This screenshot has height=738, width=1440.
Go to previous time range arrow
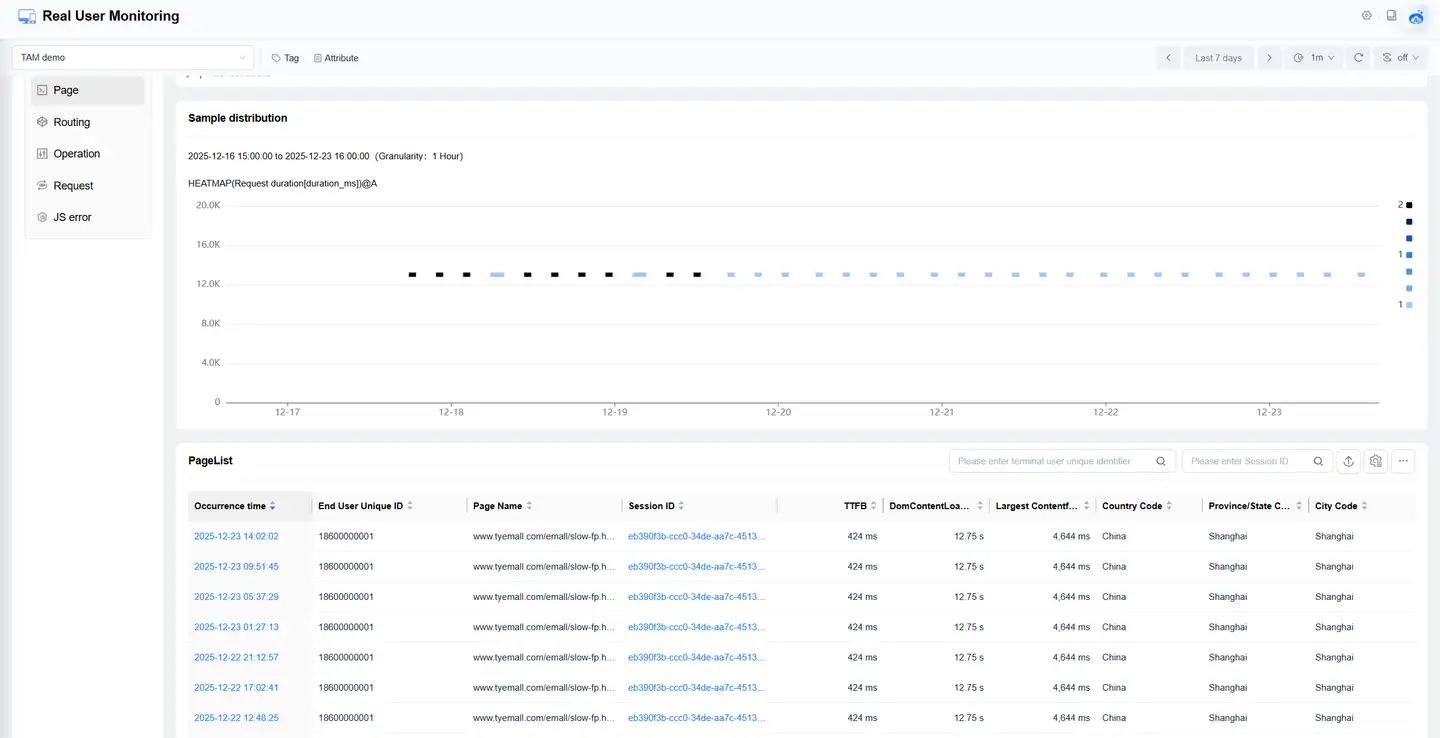(1168, 58)
